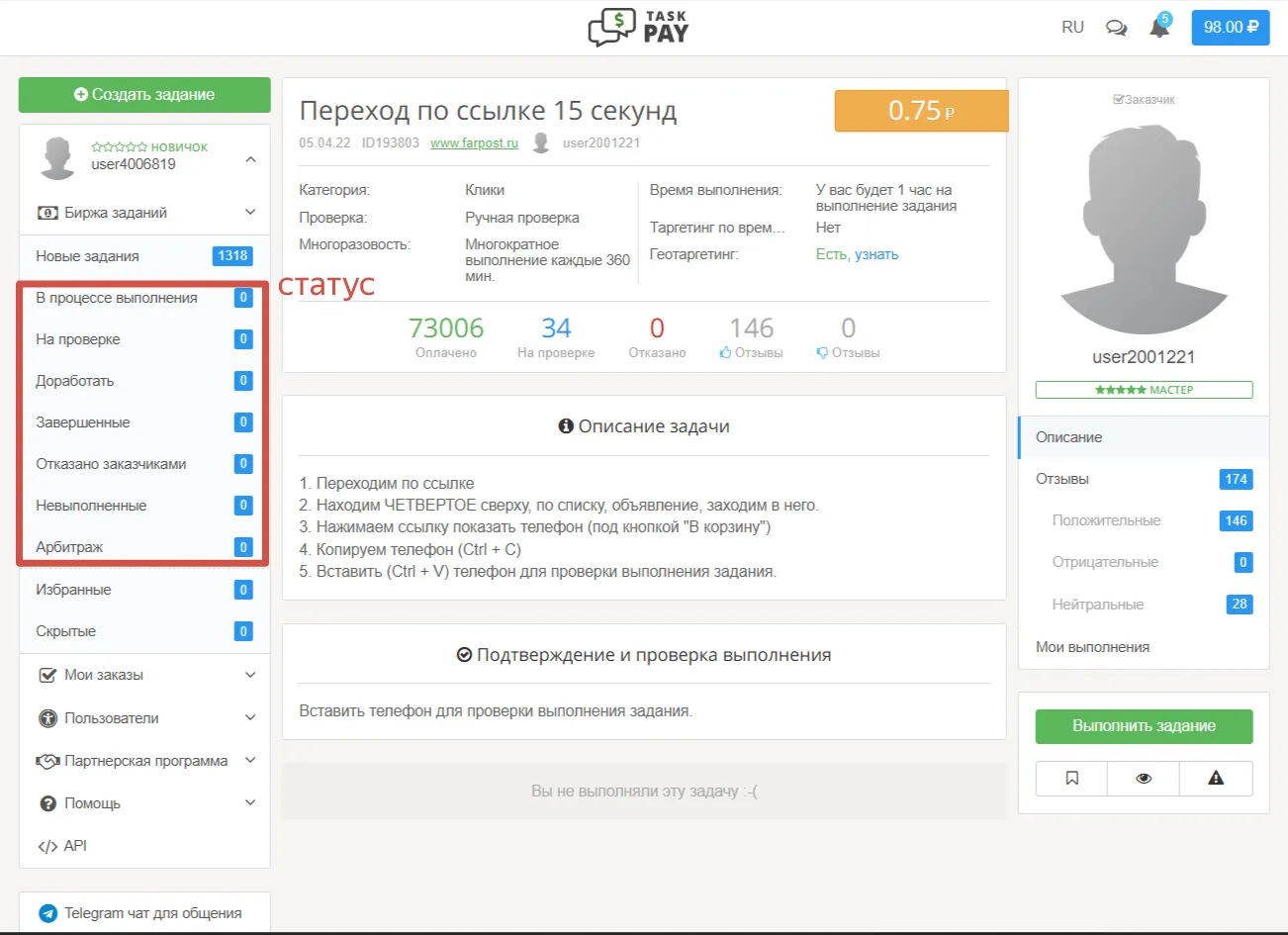
Task: Open Новые задания list
Action: tap(144, 256)
